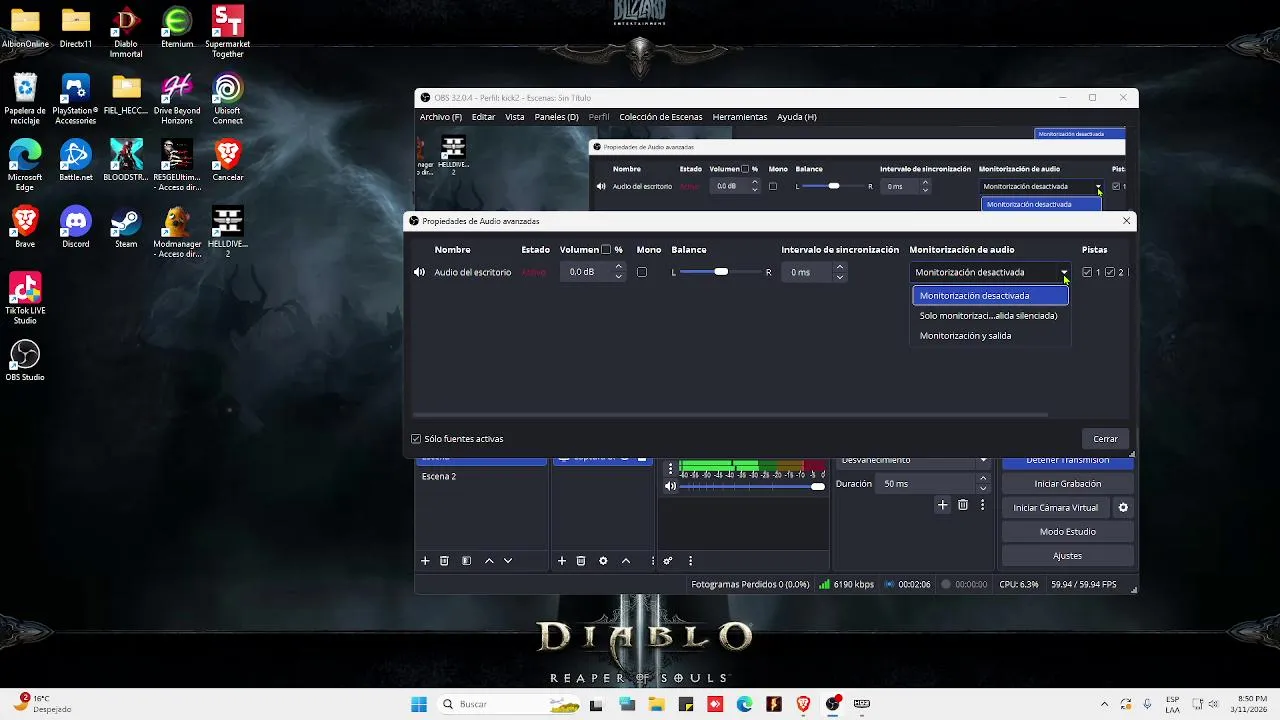This screenshot has height=720, width=1280.
Task: Move source up arrow in Sources panel
Action: click(x=626, y=561)
